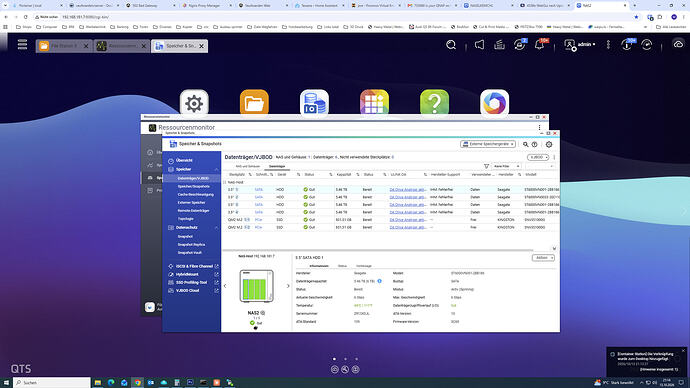The width and height of the screenshot is (690, 388).
Task: Click the Windows taskbar search box
Action: click(x=51, y=383)
